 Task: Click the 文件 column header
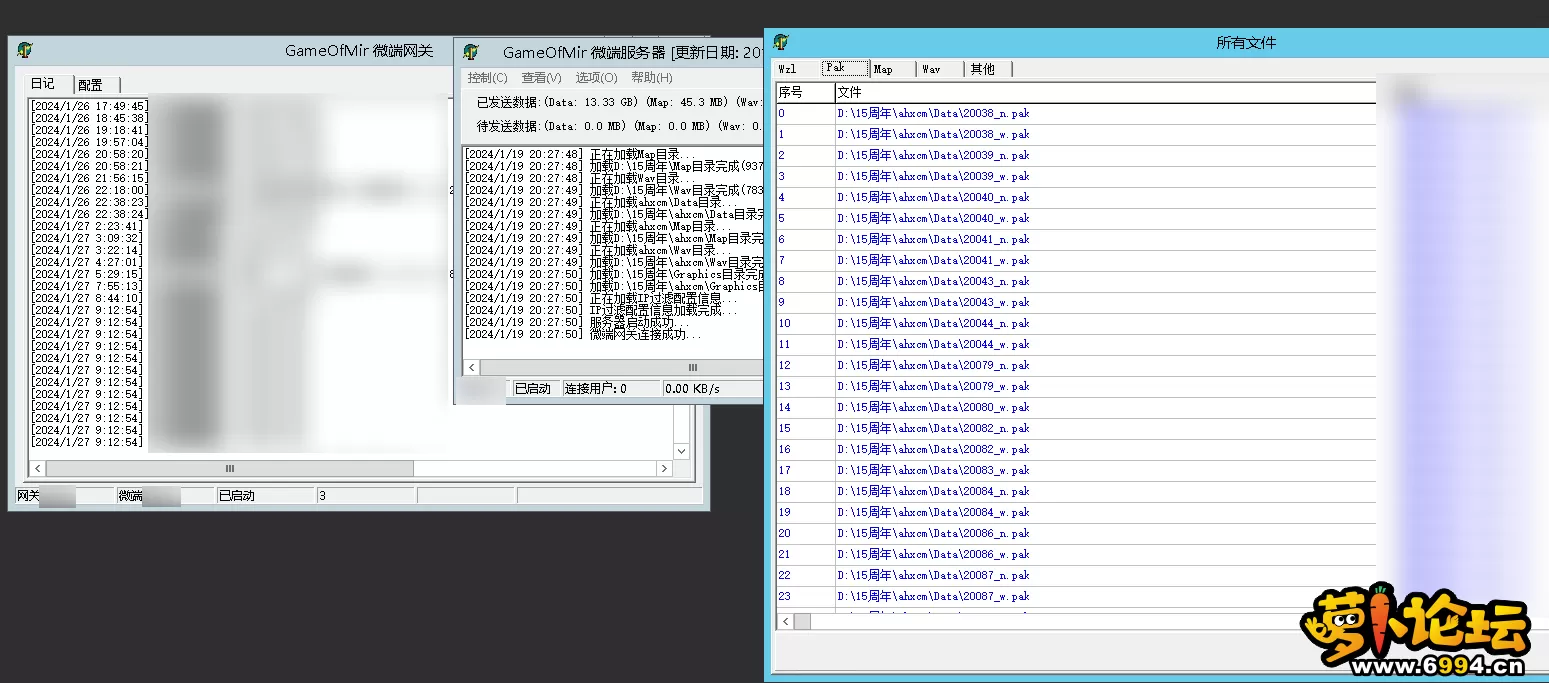(1105, 92)
